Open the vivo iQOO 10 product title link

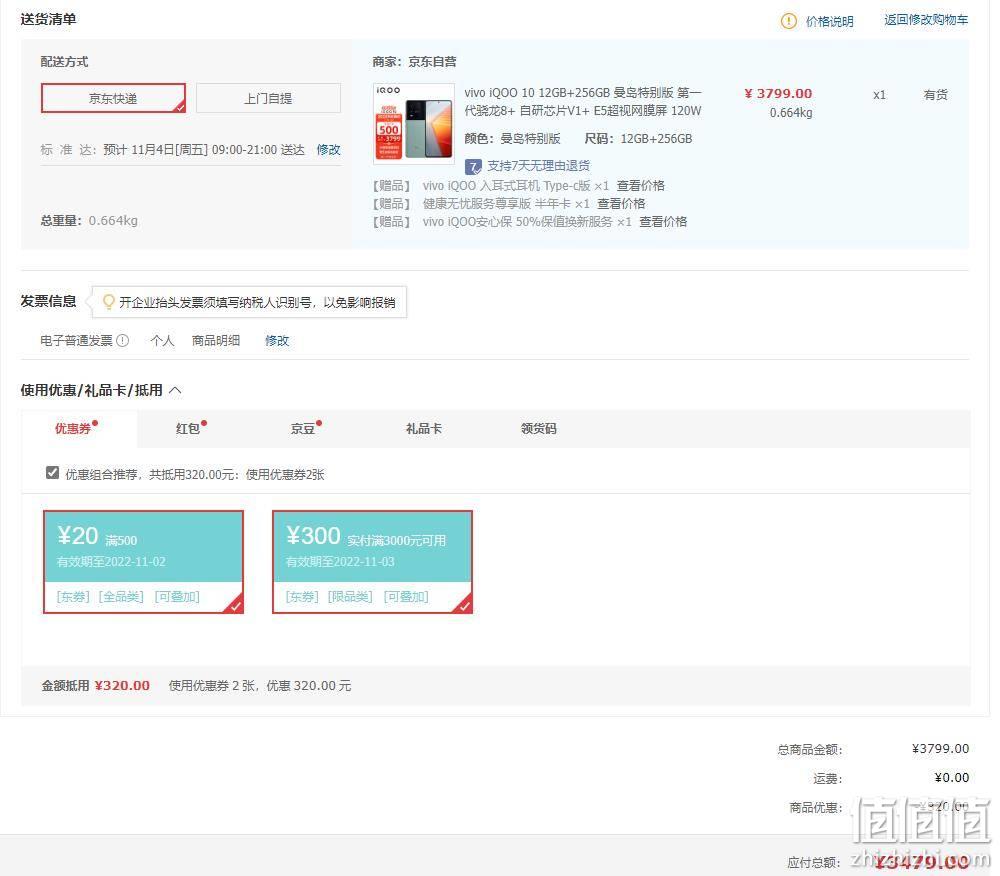click(583, 102)
